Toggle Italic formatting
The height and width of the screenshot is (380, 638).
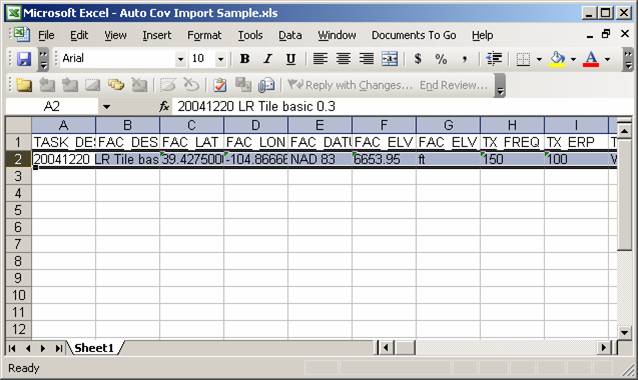pos(267,59)
